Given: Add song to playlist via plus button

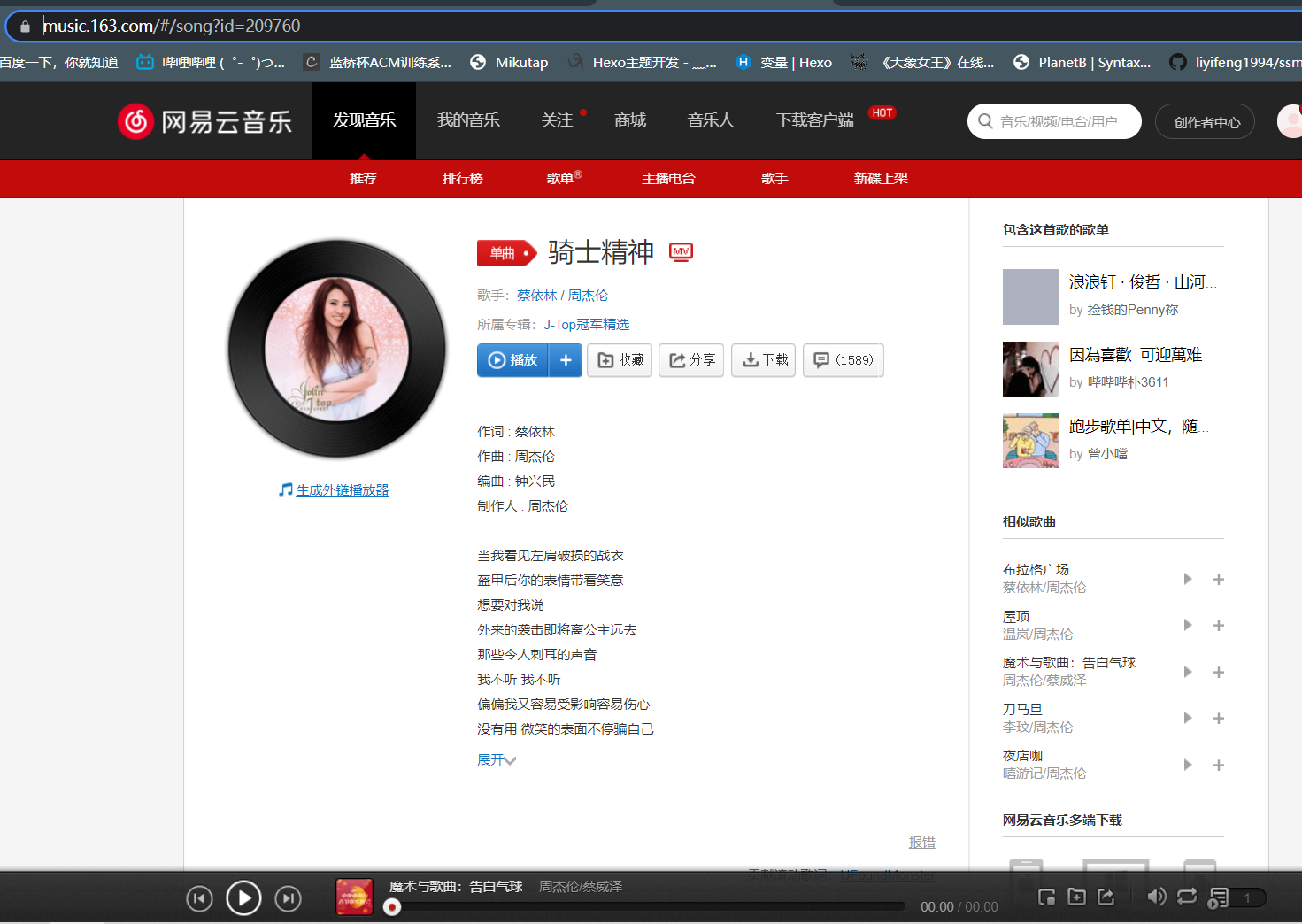Looking at the screenshot, I should coord(566,360).
